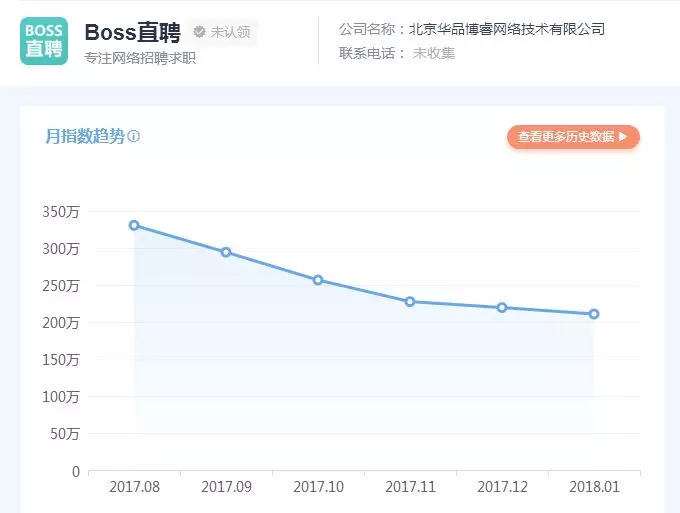Image resolution: width=680 pixels, height=513 pixels.
Task: Click the play arrow on 查看更多历史数据
Action: [x=623, y=137]
